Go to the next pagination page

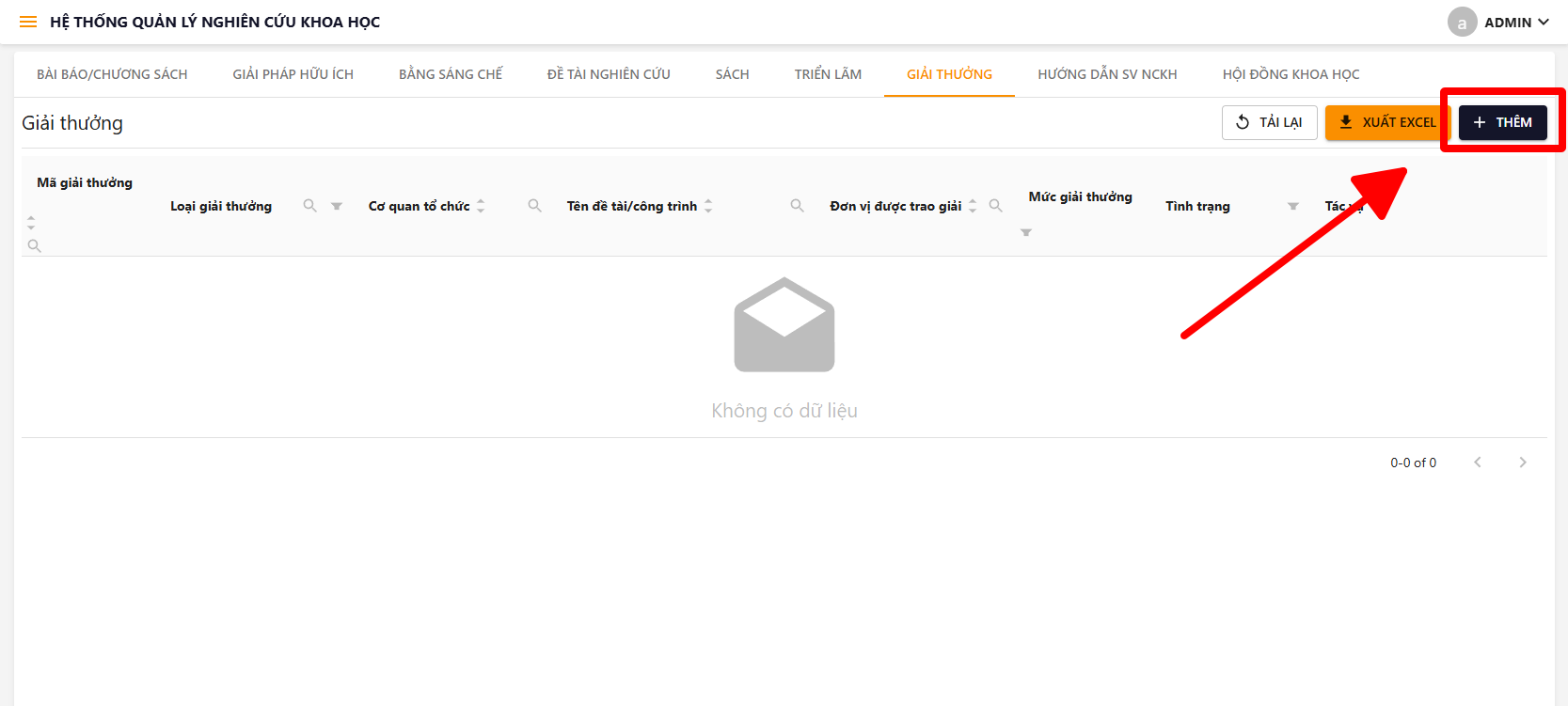point(1522,463)
